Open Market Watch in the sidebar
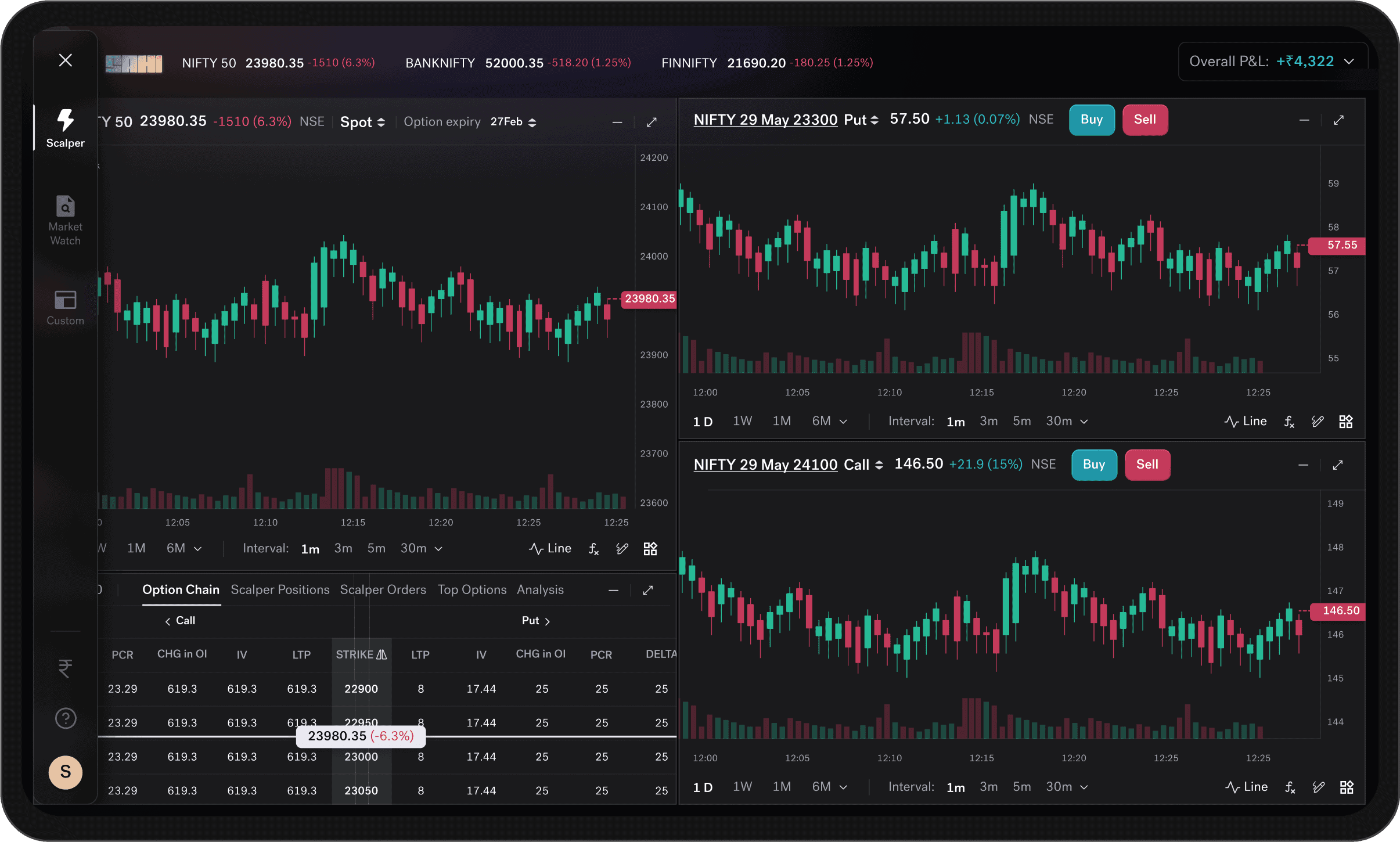The image size is (1400, 842). pos(65,221)
